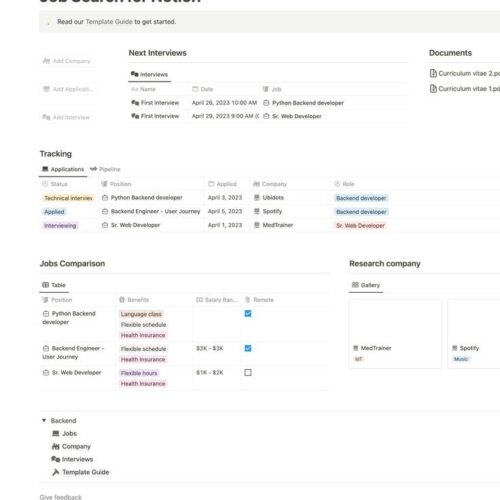This screenshot has width=500, height=500.
Task: Click the Add Application button
Action: point(68,89)
